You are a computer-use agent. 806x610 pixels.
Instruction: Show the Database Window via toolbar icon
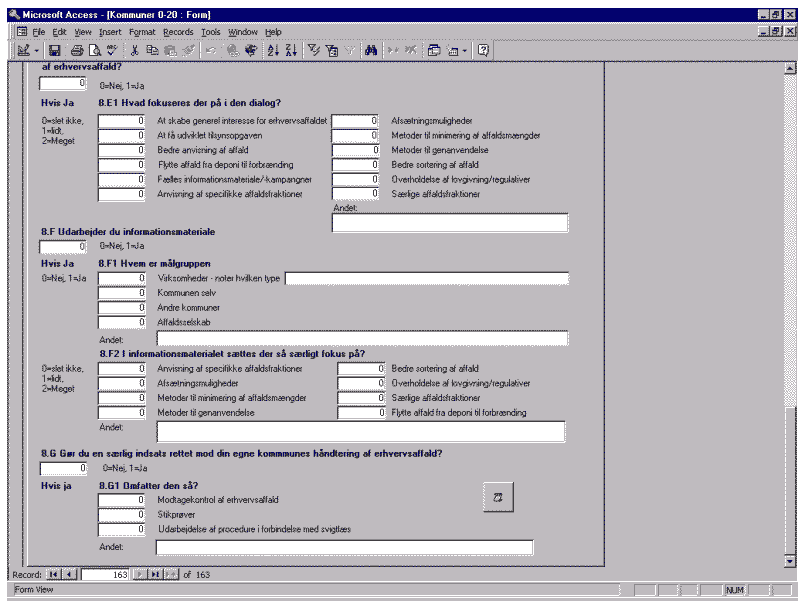[x=434, y=50]
